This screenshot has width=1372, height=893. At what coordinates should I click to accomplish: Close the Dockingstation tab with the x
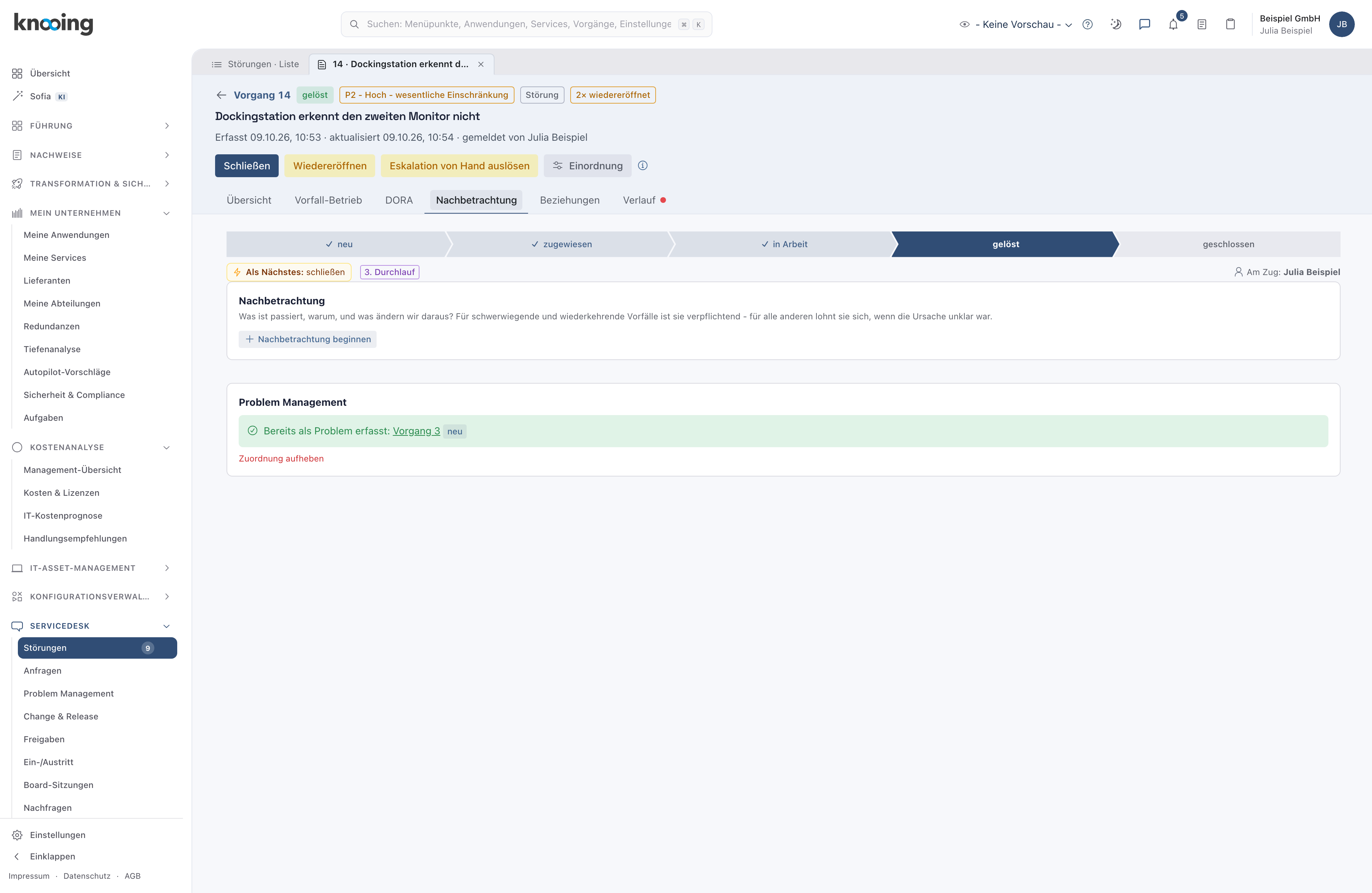(481, 64)
